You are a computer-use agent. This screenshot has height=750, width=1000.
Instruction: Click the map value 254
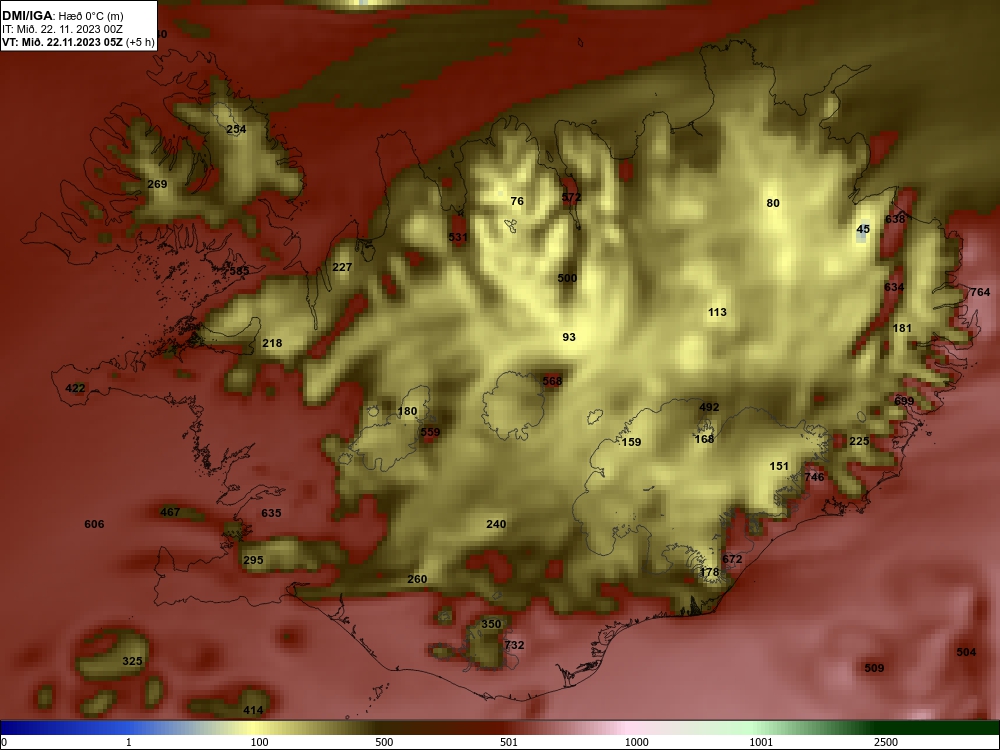click(236, 129)
